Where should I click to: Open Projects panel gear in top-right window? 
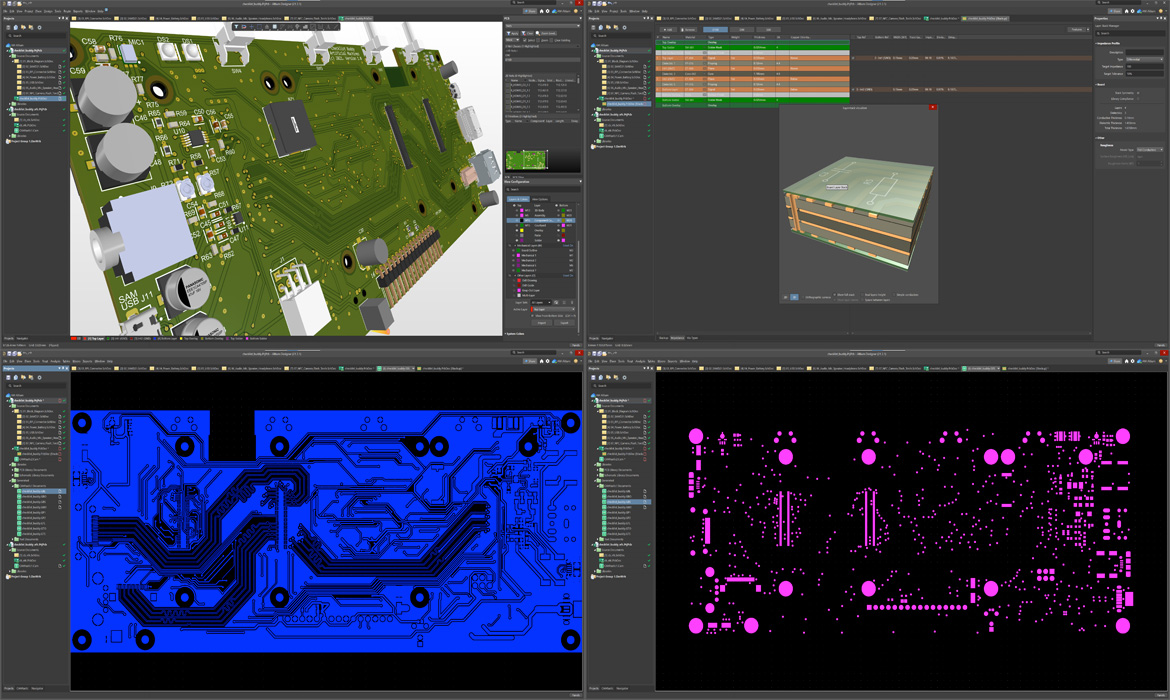coord(625,28)
